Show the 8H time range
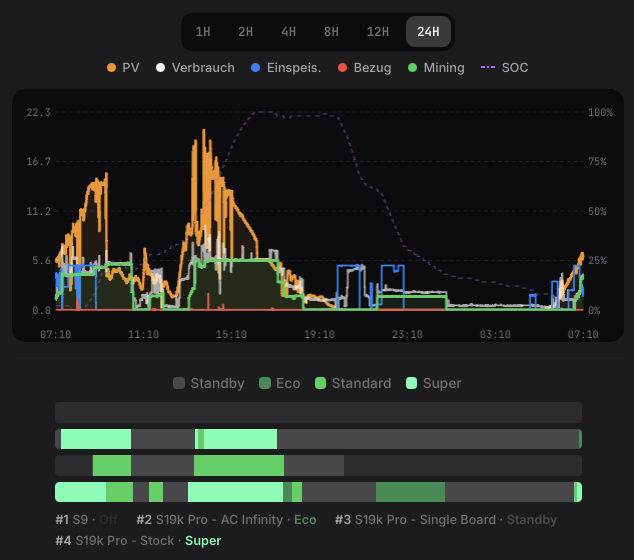The width and height of the screenshot is (634, 560). click(x=331, y=32)
